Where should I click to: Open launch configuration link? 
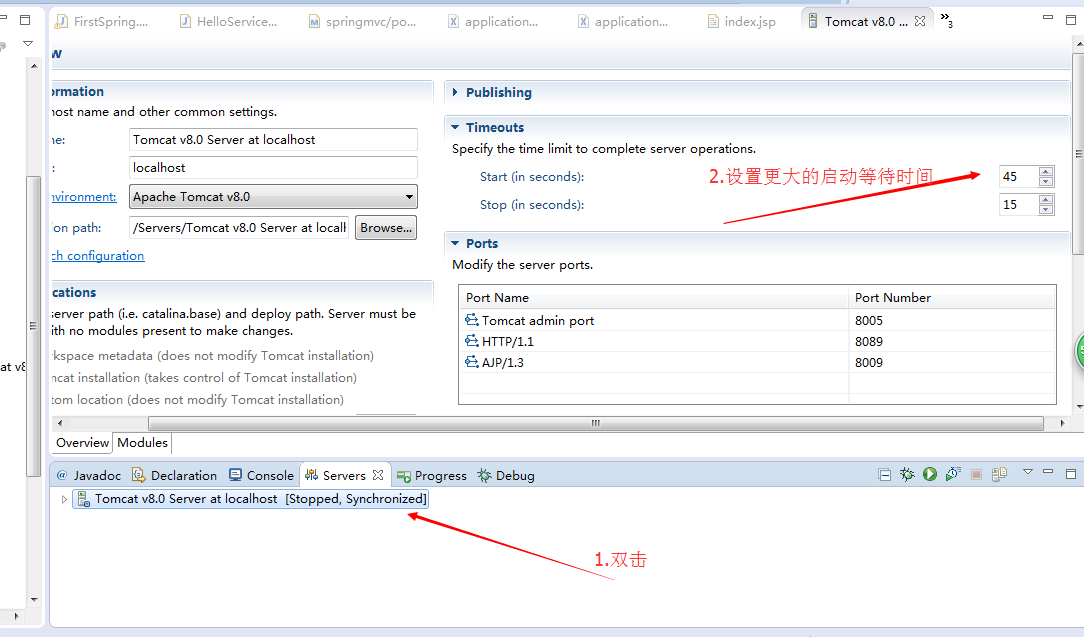[98, 256]
